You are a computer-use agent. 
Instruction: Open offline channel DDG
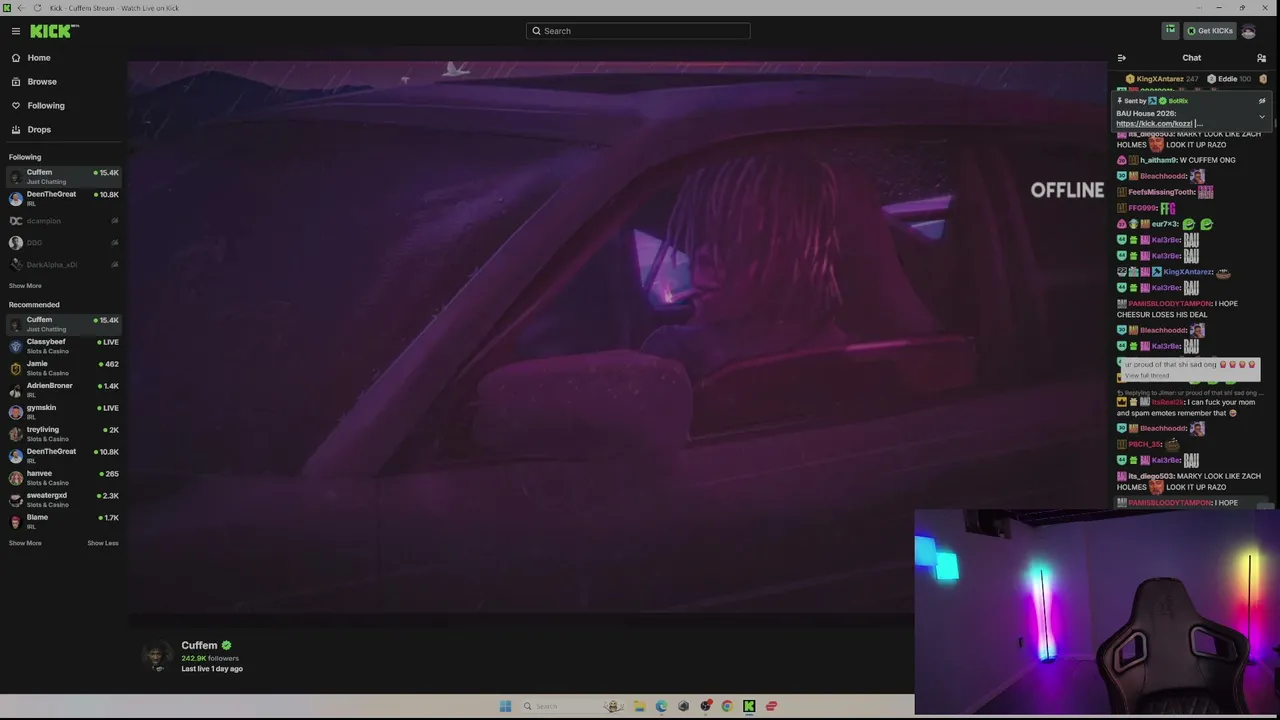click(64, 243)
